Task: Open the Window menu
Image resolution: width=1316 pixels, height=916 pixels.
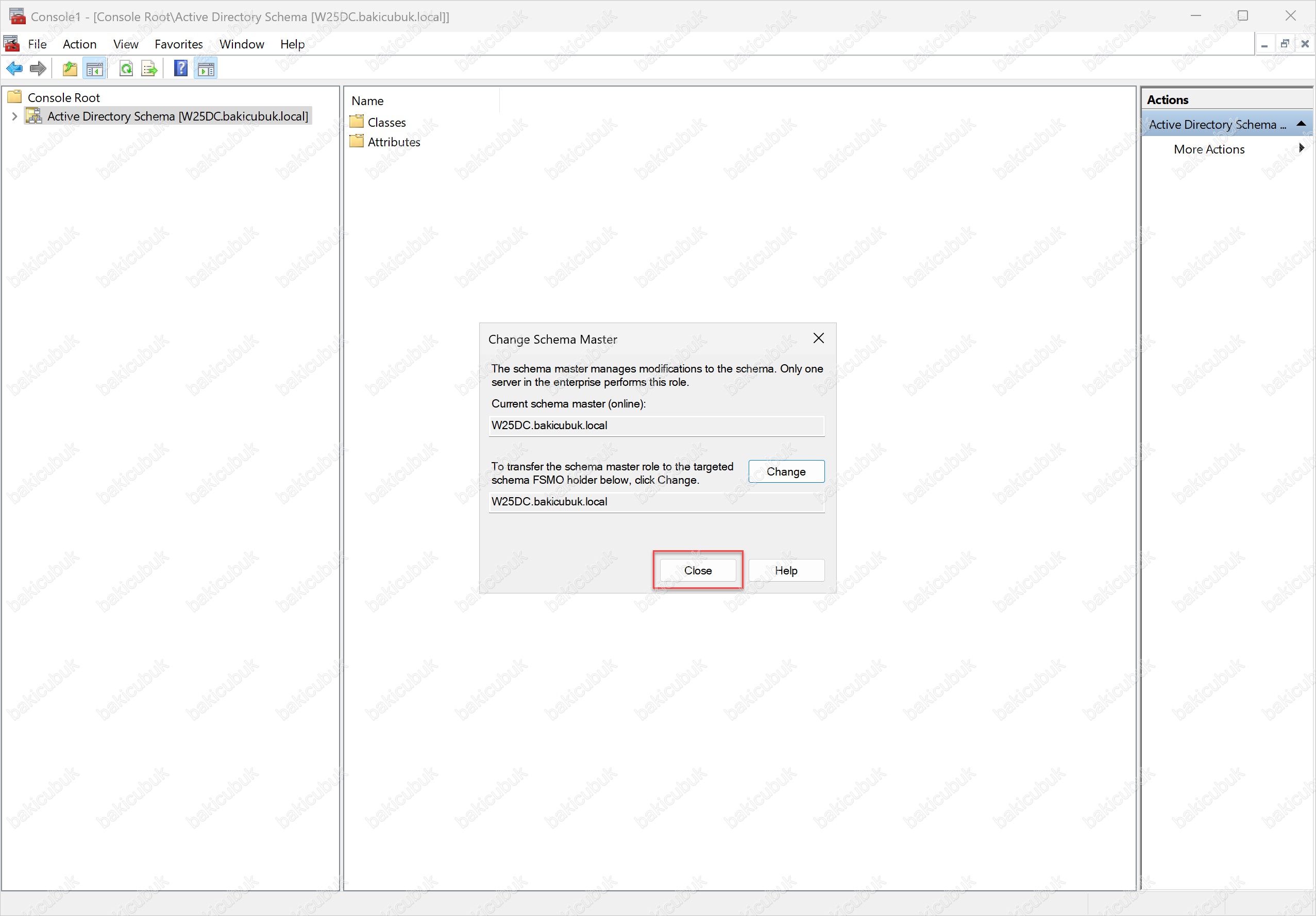Action: pyautogui.click(x=241, y=44)
